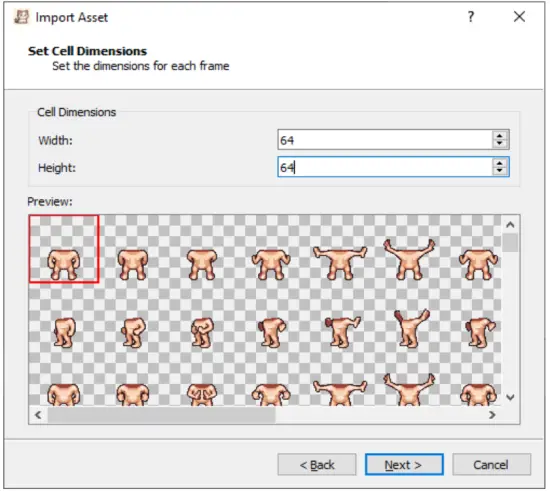
Task: Select the seventh frame in second row
Action: click(480, 332)
